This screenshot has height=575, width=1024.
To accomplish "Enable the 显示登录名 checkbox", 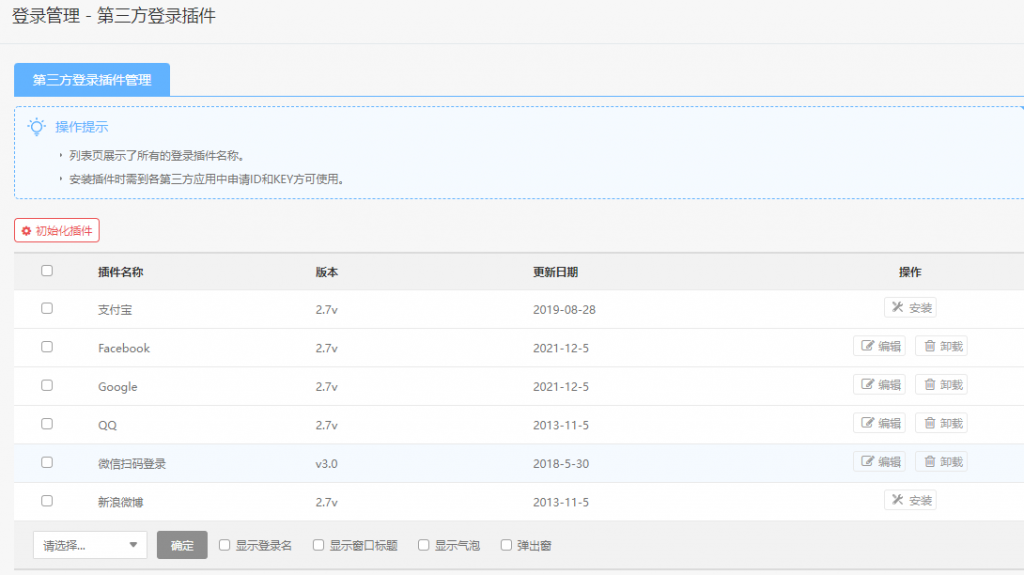I will pyautogui.click(x=225, y=546).
